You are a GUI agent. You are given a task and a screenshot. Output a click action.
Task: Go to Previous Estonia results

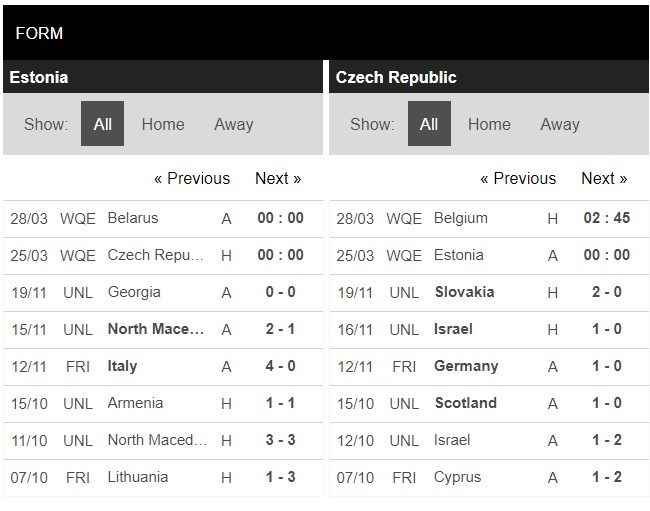[192, 178]
